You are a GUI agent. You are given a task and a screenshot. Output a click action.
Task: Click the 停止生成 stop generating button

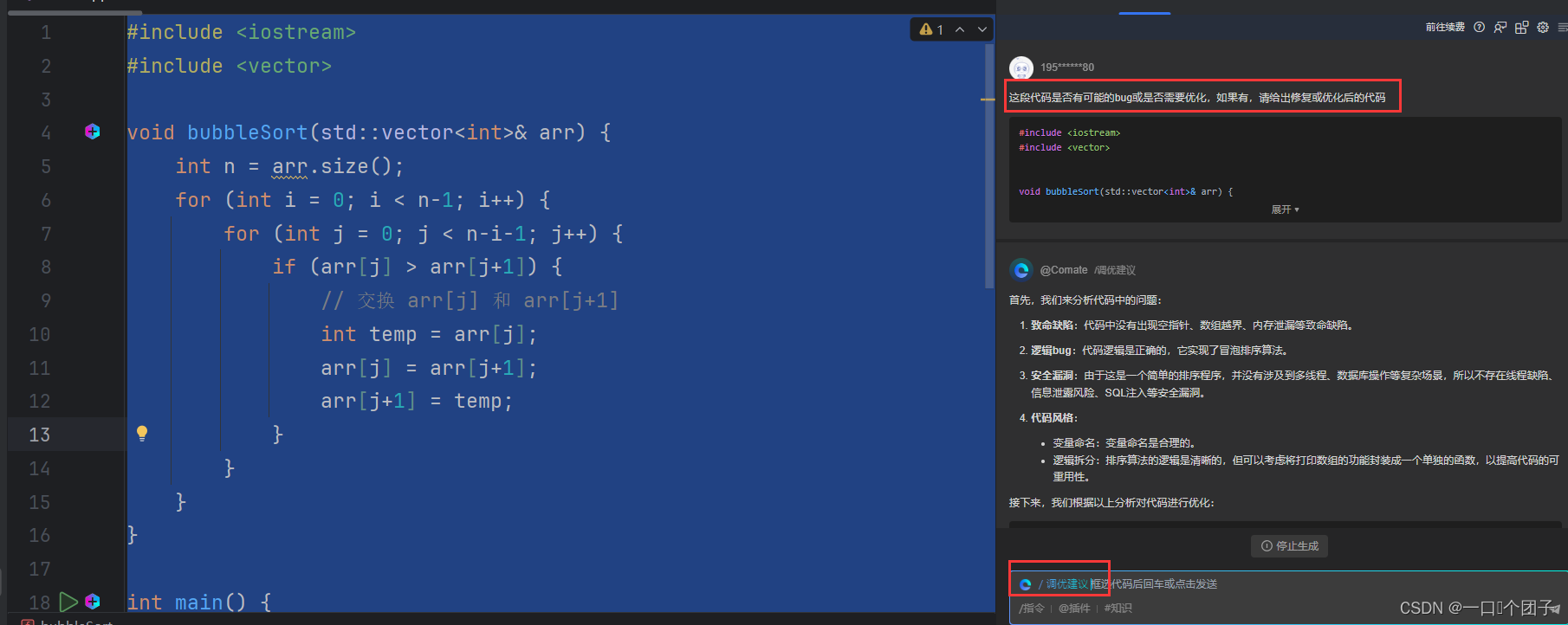1290,546
